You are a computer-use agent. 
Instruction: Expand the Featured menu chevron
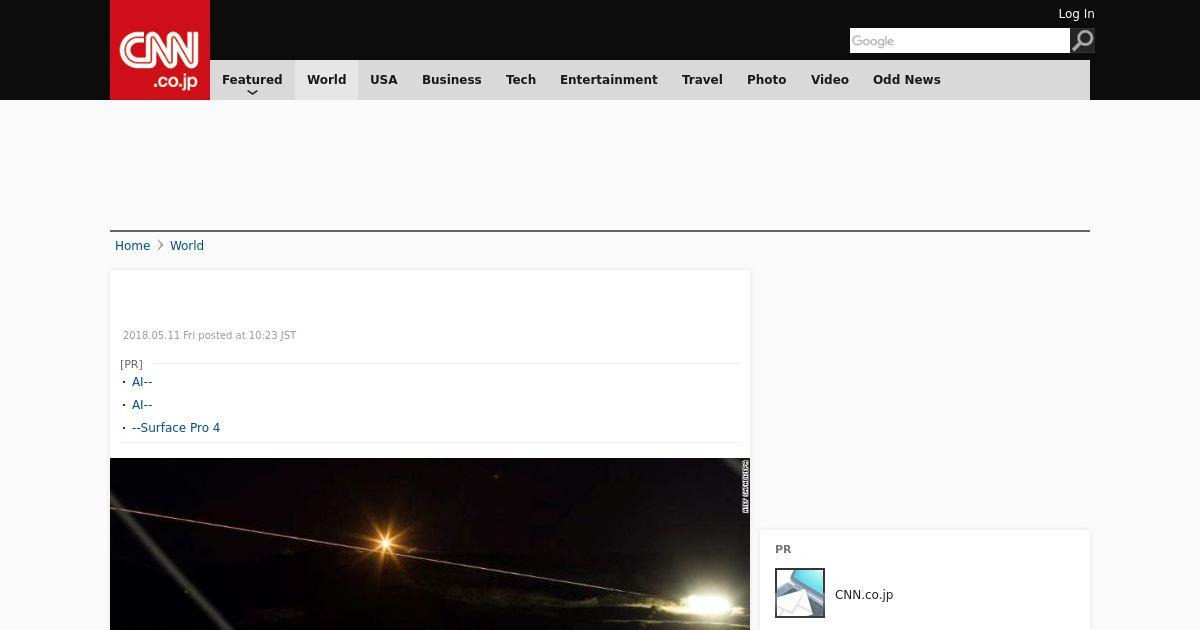[x=252, y=93]
